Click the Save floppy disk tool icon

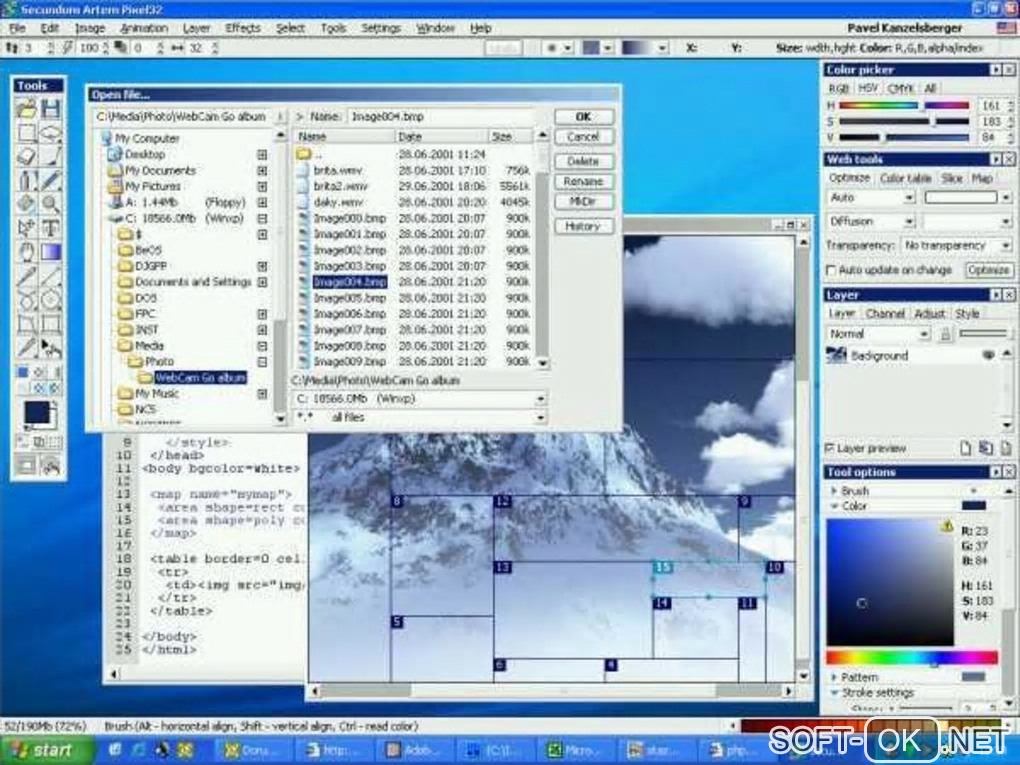tap(51, 108)
